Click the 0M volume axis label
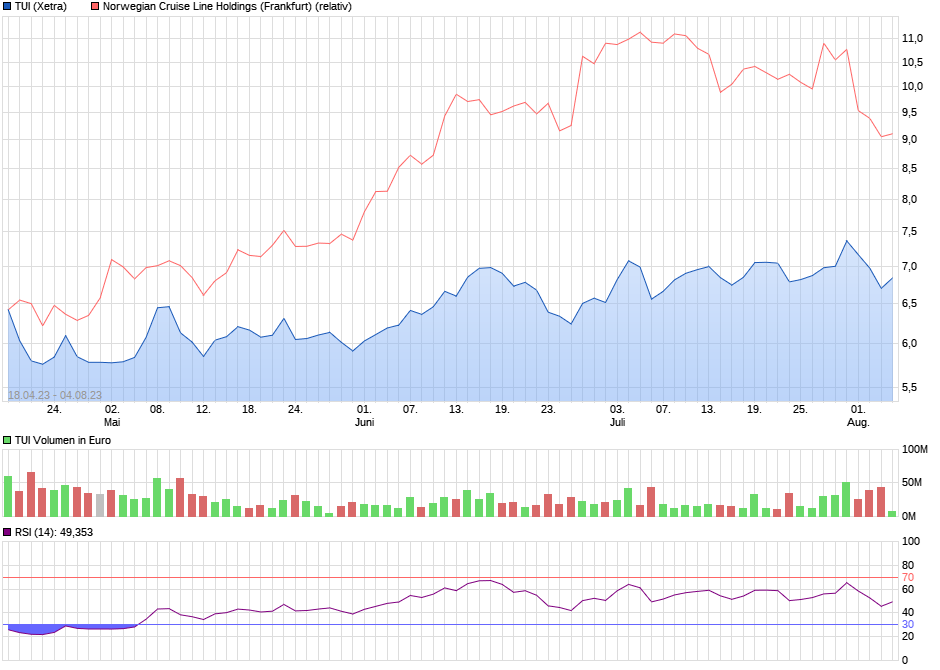Image resolution: width=940 pixels, height=670 pixels. [909, 517]
